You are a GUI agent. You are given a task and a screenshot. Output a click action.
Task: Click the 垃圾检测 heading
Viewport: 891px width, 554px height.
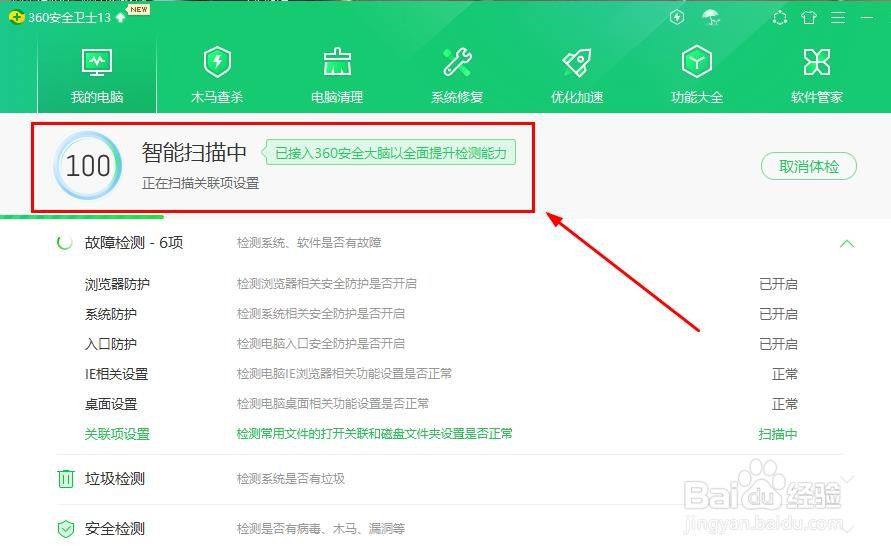click(115, 479)
